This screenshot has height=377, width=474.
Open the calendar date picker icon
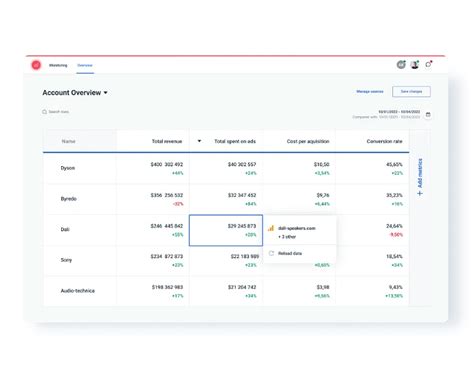pos(428,115)
